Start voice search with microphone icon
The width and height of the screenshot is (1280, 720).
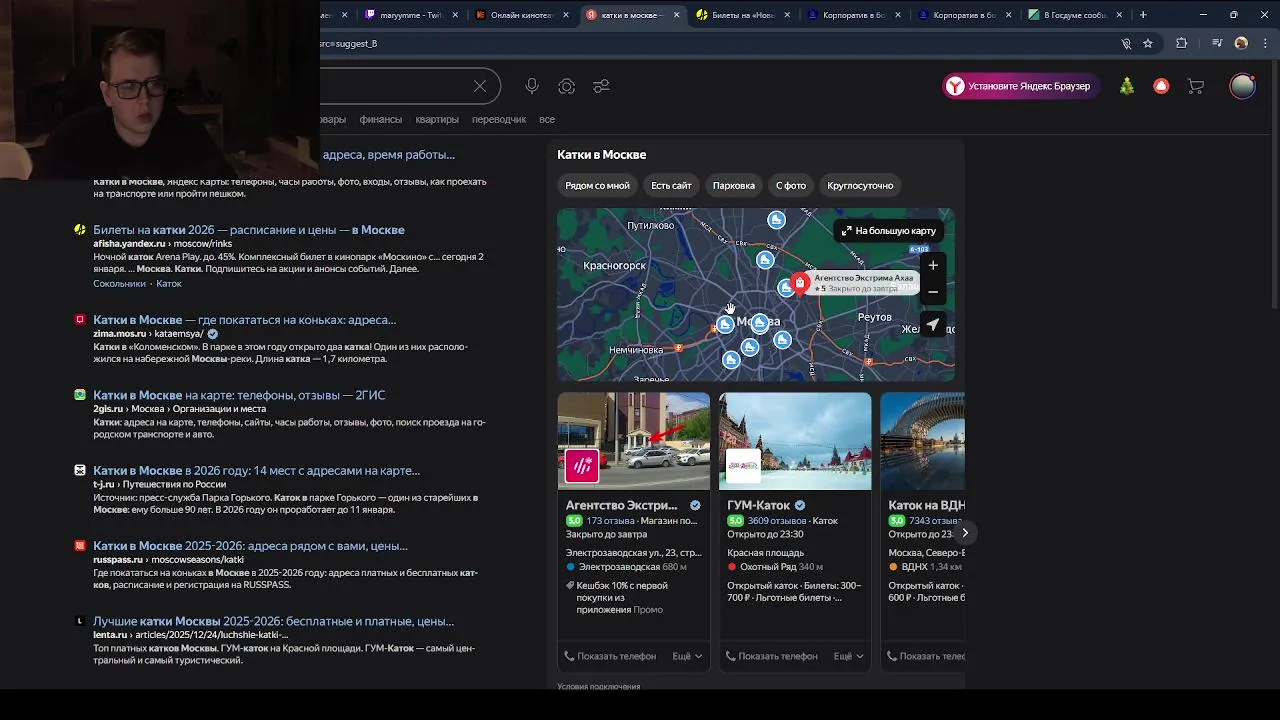(x=532, y=86)
